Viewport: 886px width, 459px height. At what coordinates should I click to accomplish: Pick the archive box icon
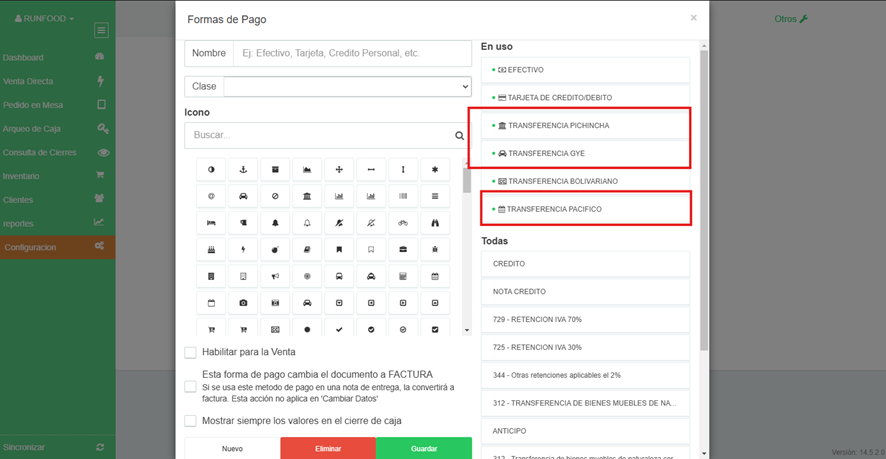[275, 170]
